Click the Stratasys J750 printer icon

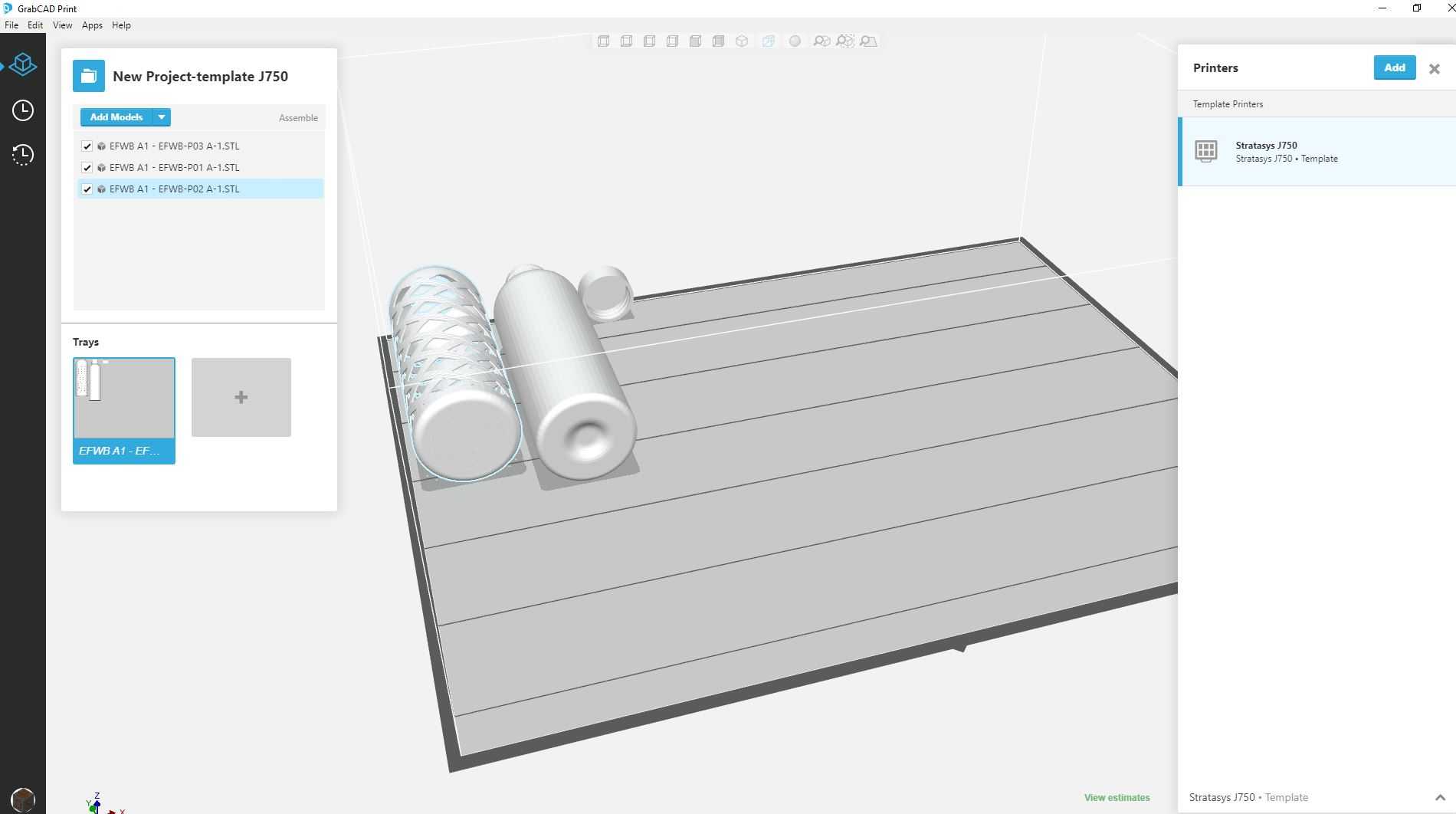tap(1206, 151)
